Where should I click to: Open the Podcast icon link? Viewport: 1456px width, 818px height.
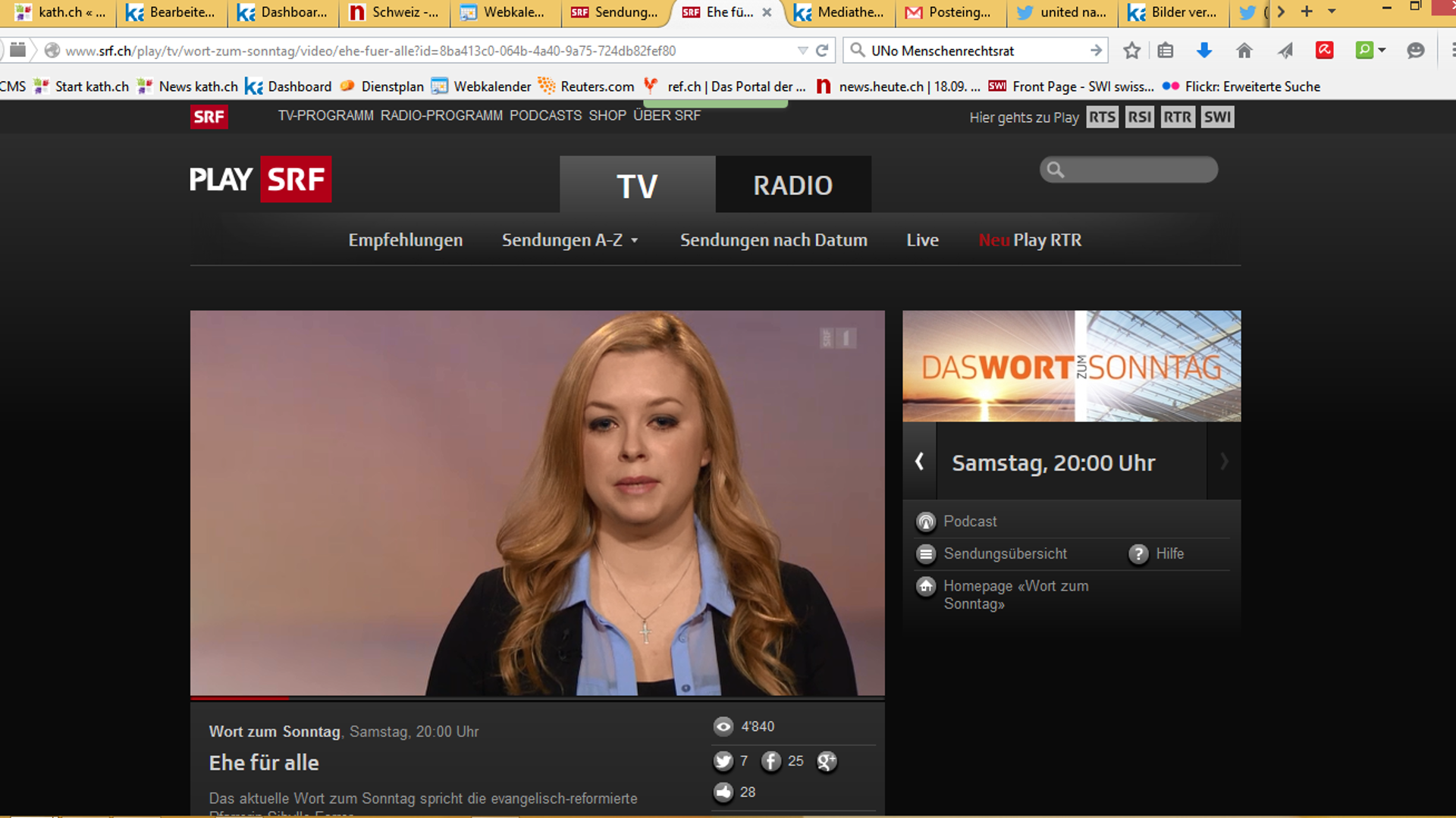tap(926, 522)
